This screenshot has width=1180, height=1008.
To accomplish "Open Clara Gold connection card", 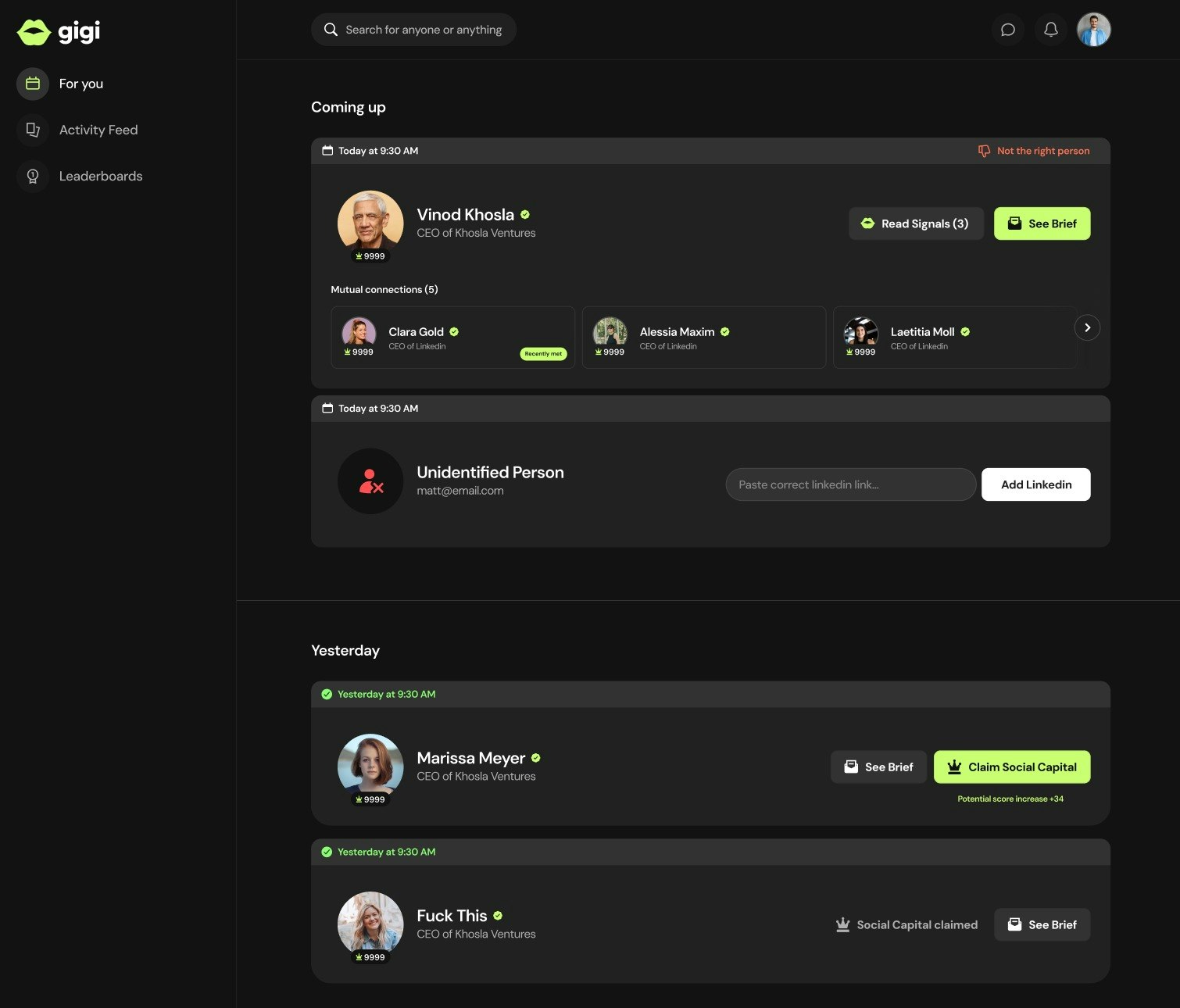I will click(452, 338).
